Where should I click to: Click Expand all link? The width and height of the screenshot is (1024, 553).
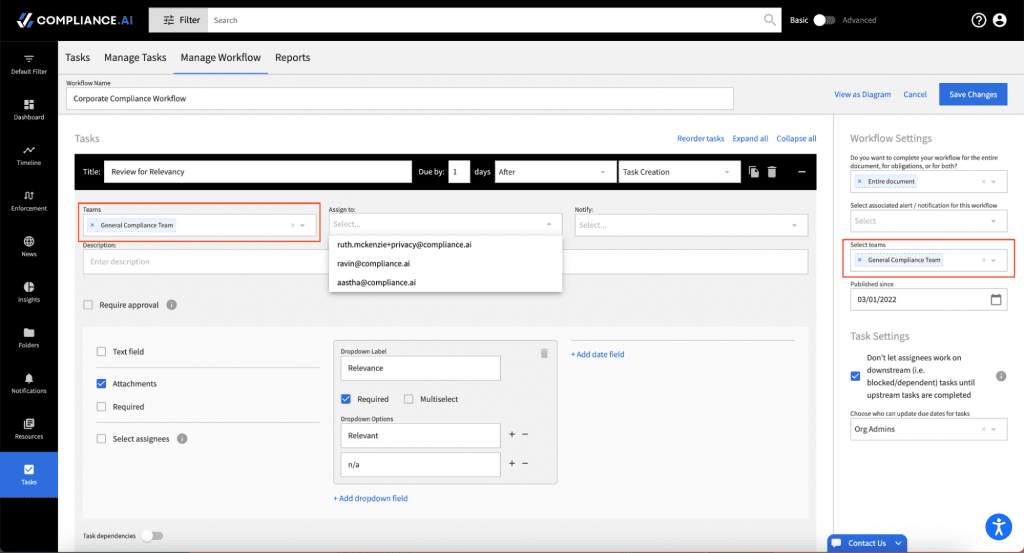[750, 138]
